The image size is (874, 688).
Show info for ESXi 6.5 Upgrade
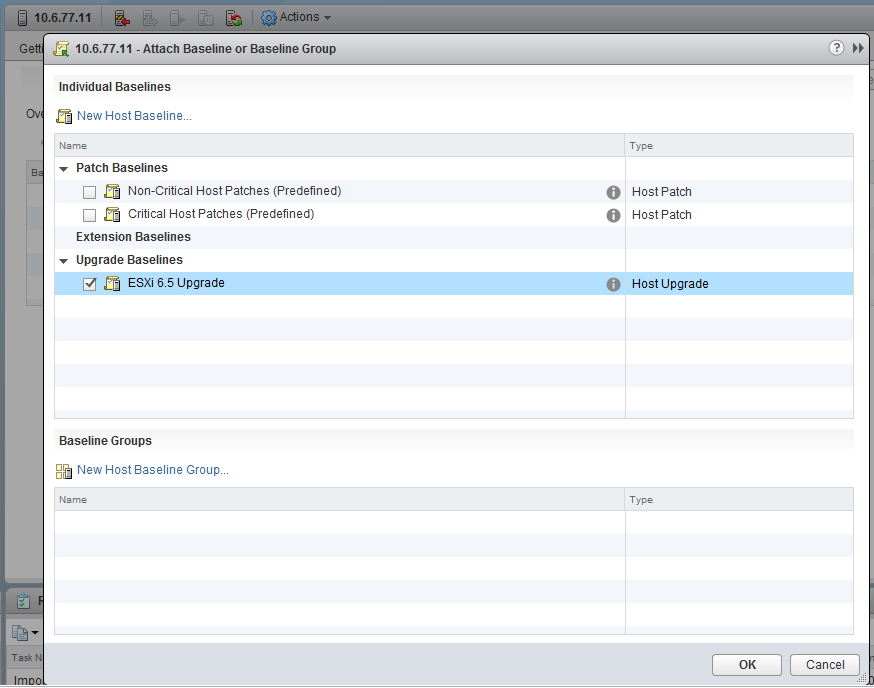[613, 284]
